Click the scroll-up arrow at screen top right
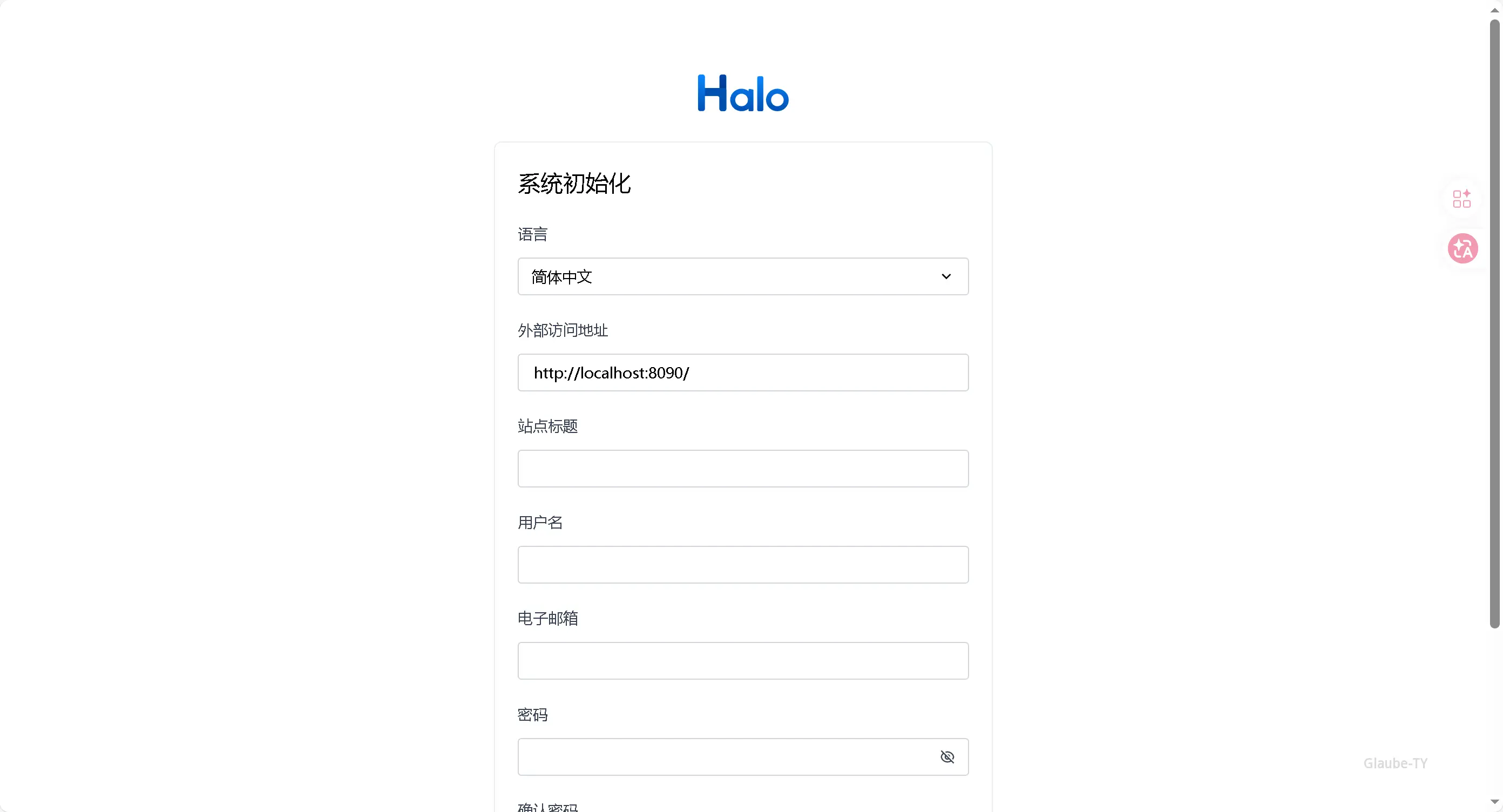 coord(1494,9)
